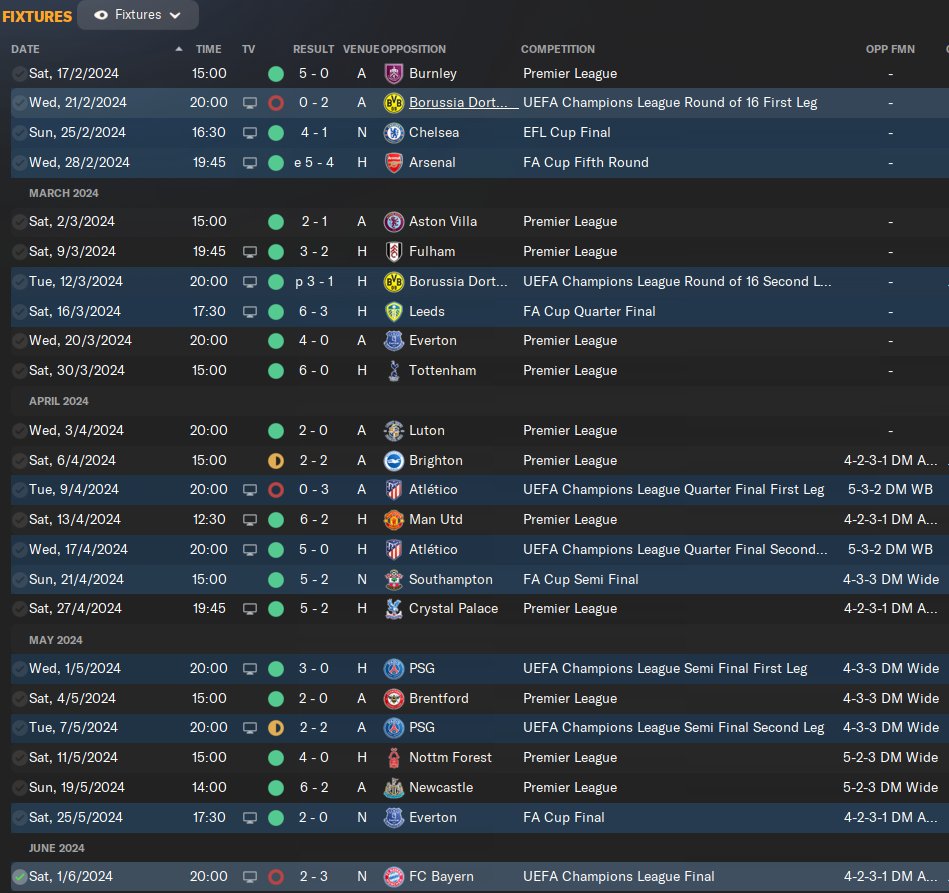
Task: Click the Chelsea club badge
Action: pyautogui.click(x=394, y=133)
